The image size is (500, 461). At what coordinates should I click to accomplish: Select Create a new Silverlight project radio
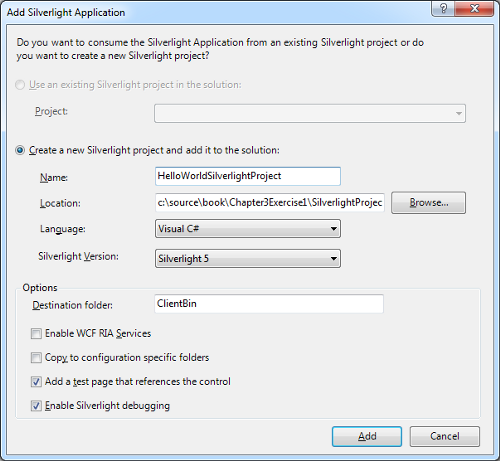(20, 150)
